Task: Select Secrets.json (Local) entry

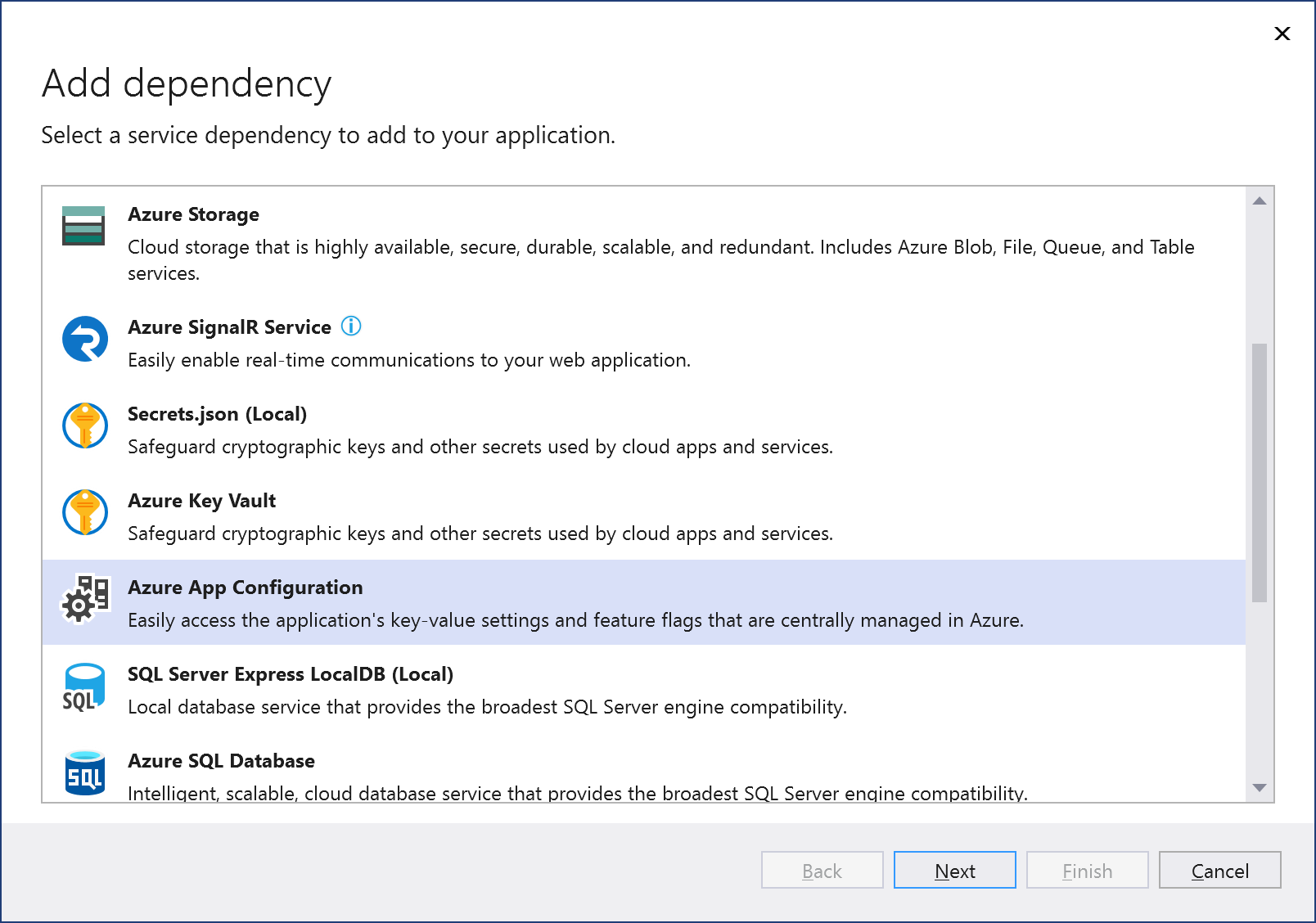Action: [x=217, y=414]
